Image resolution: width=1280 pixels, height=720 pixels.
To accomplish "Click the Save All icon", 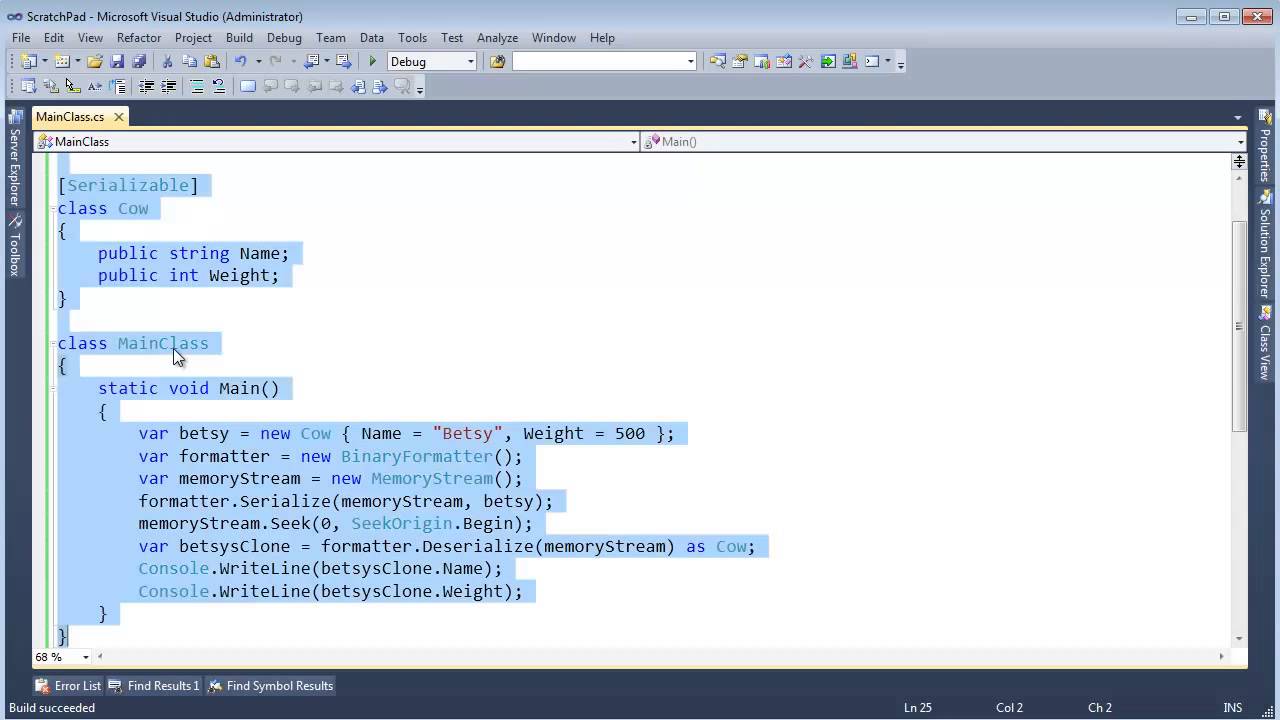I will coord(139,62).
